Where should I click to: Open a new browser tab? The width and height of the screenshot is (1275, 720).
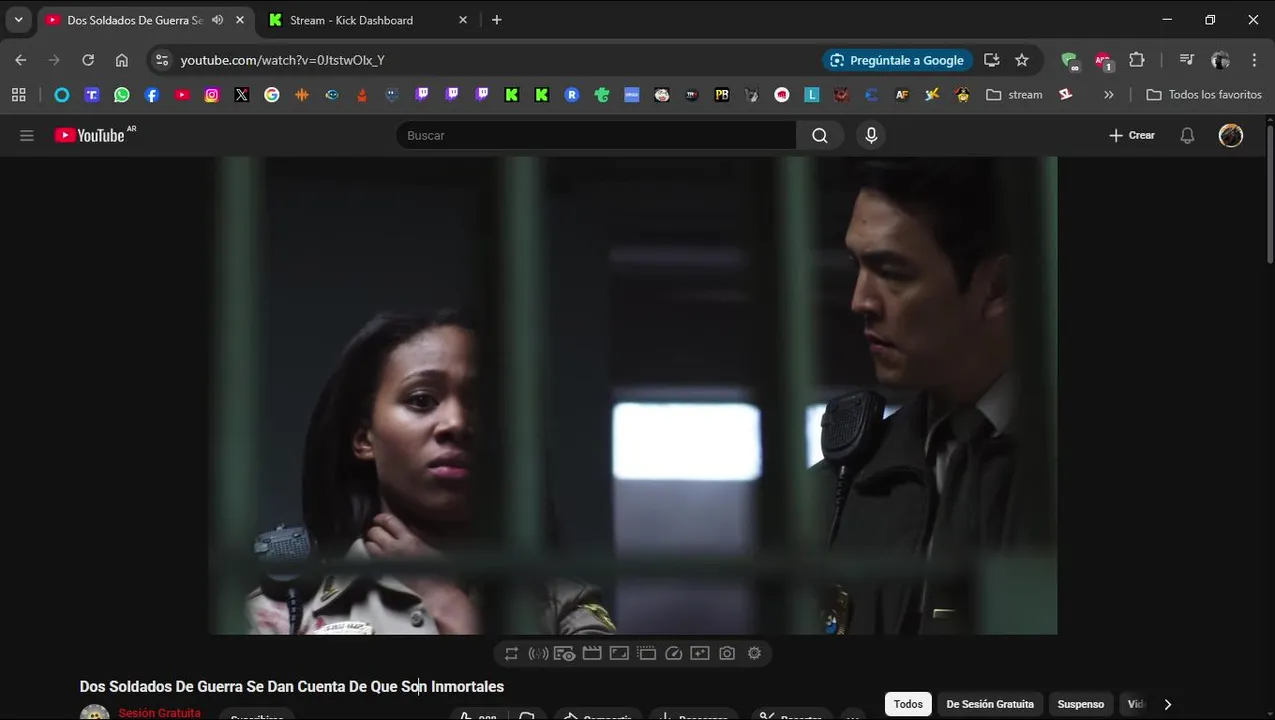click(x=497, y=20)
